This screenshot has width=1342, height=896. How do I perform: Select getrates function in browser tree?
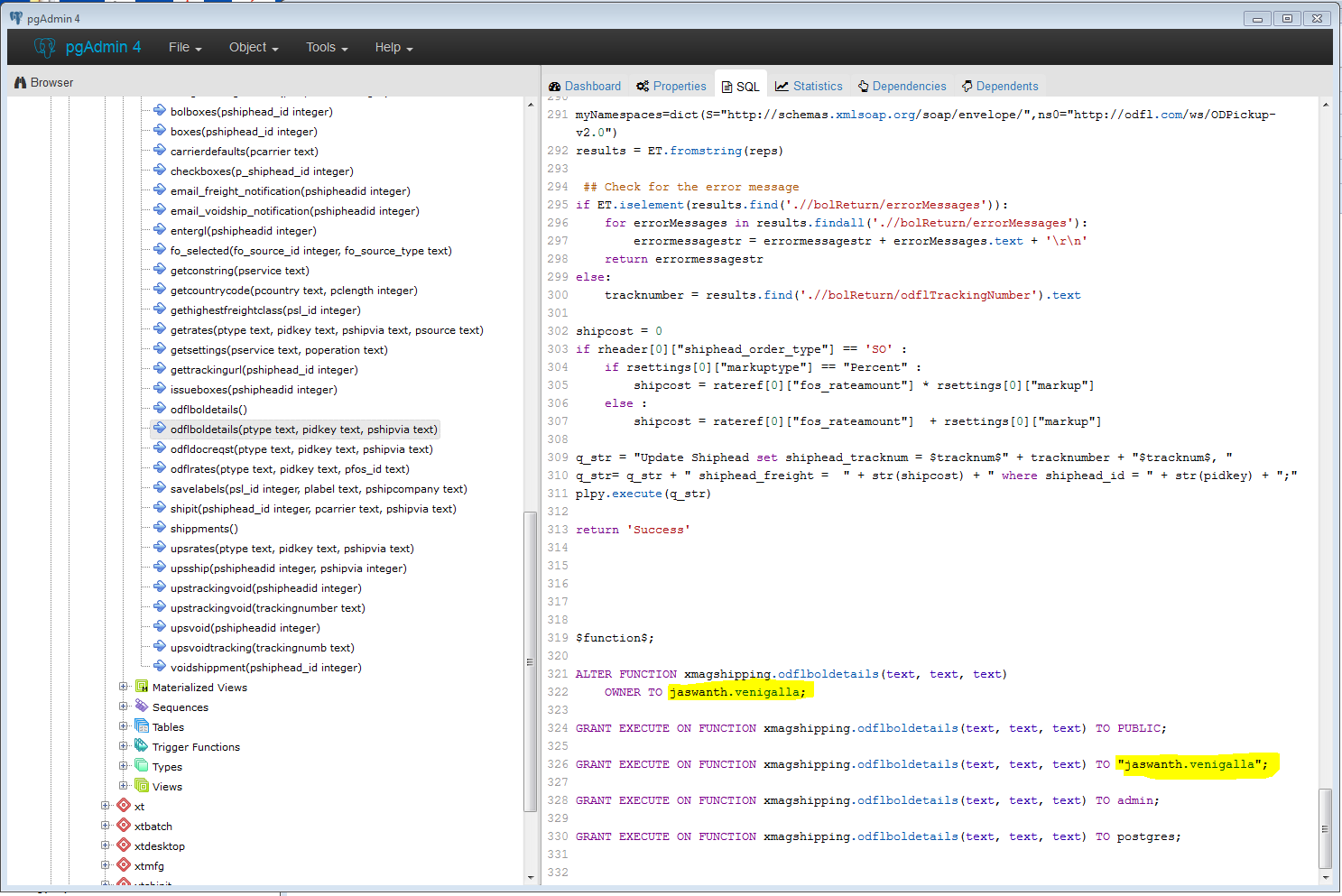pos(326,330)
